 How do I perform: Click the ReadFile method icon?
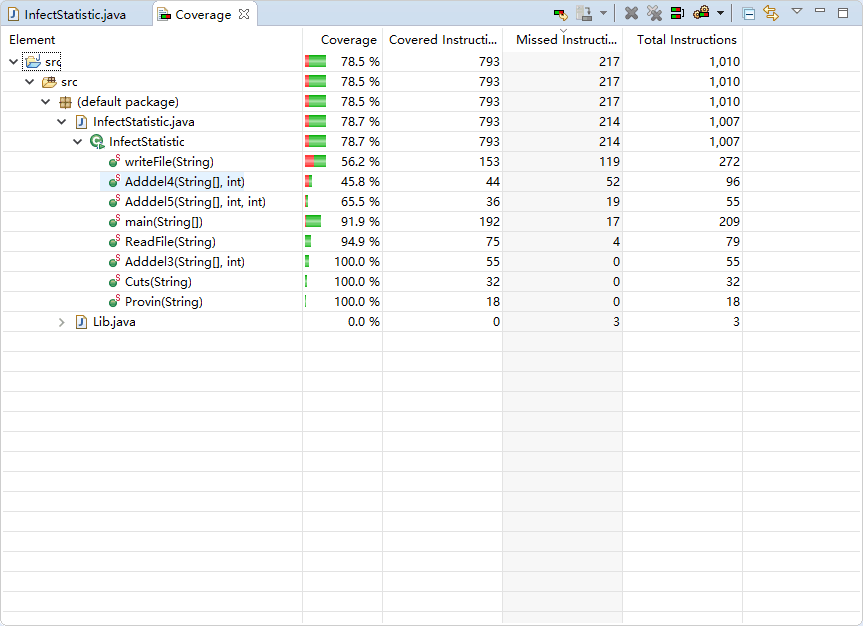(x=114, y=241)
